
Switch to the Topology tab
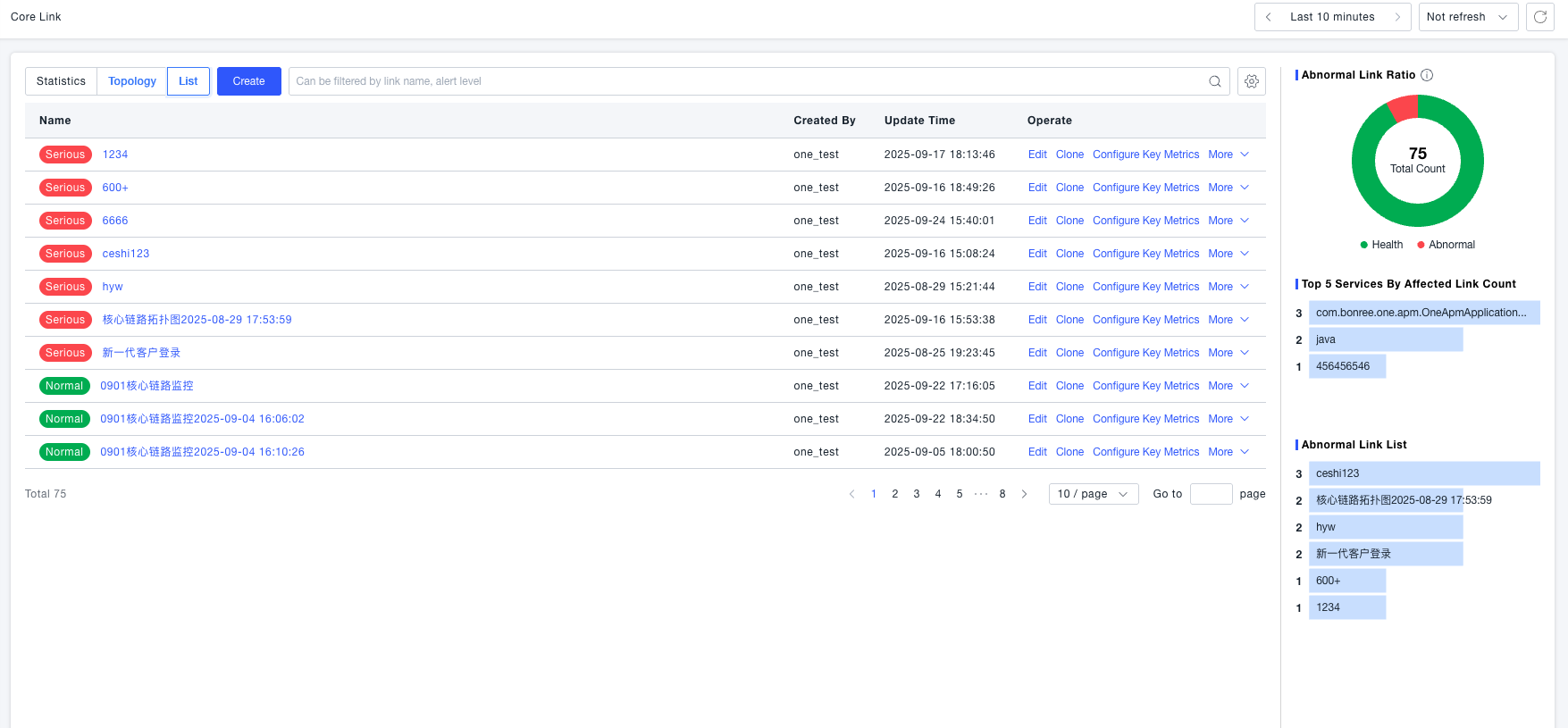click(x=132, y=81)
